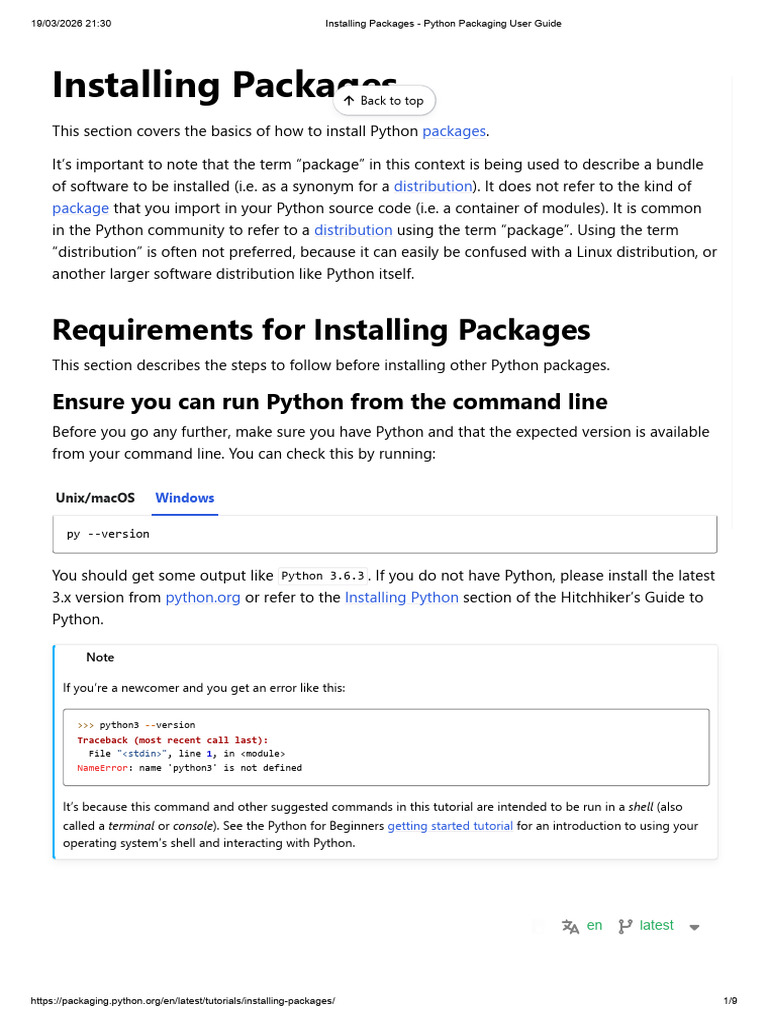Click the 'Ensure you can run Python' heading
768x1024 pixels.
click(330, 402)
